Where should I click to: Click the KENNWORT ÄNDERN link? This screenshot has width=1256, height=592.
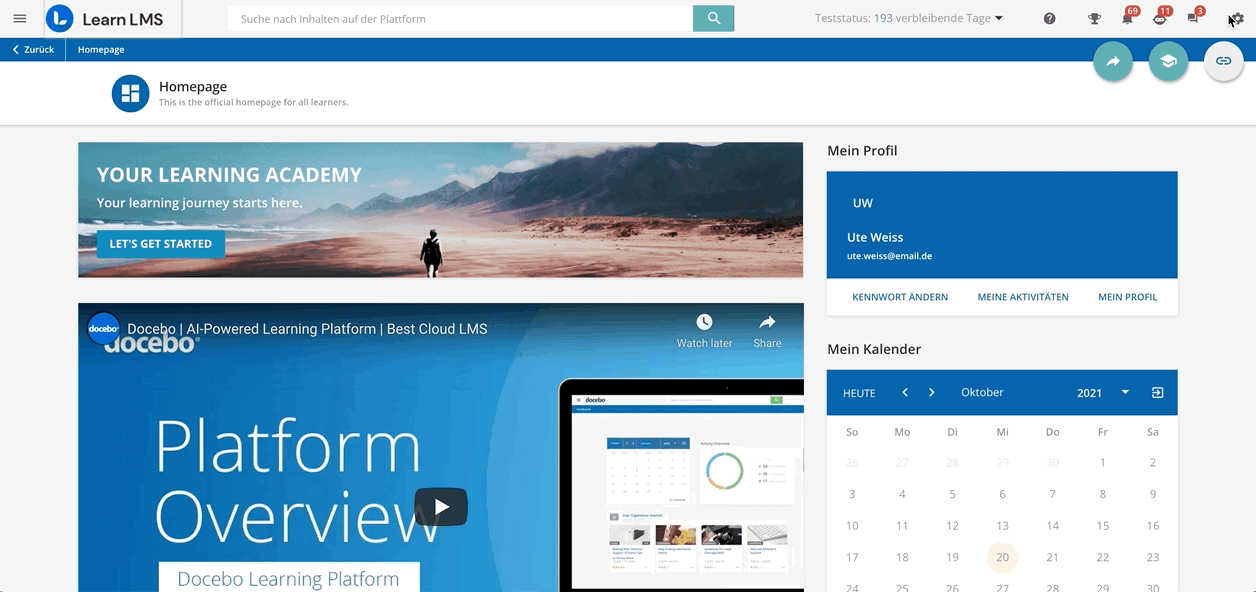click(900, 297)
